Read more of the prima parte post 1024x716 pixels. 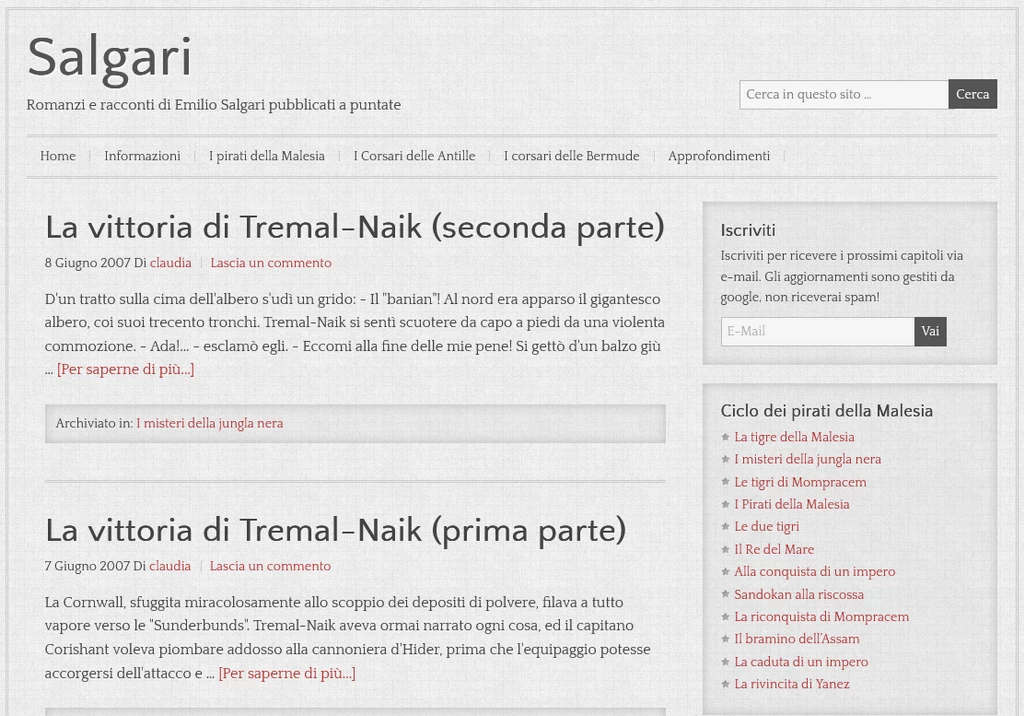tap(287, 673)
